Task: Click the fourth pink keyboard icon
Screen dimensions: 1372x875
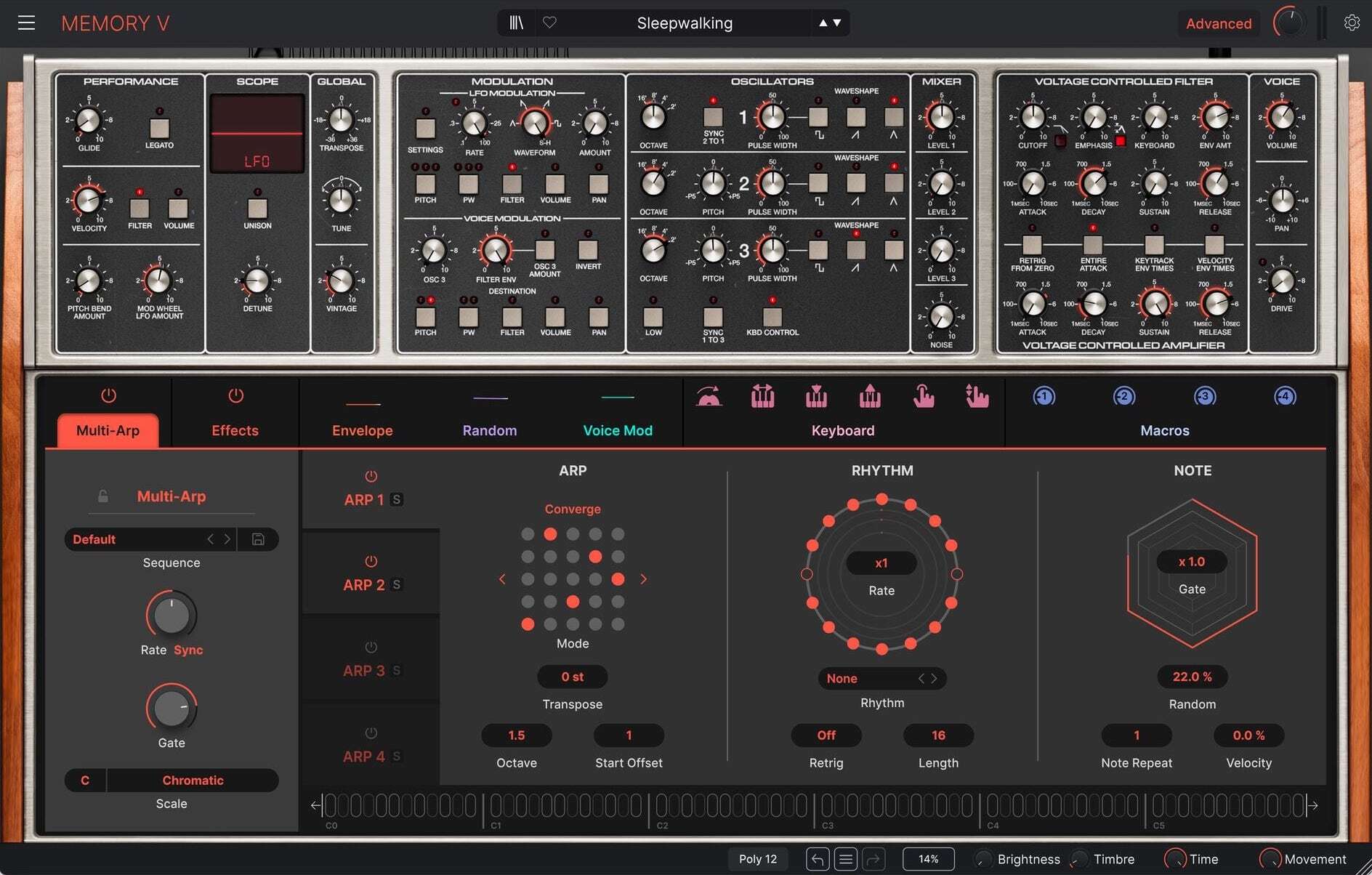Action: point(870,396)
